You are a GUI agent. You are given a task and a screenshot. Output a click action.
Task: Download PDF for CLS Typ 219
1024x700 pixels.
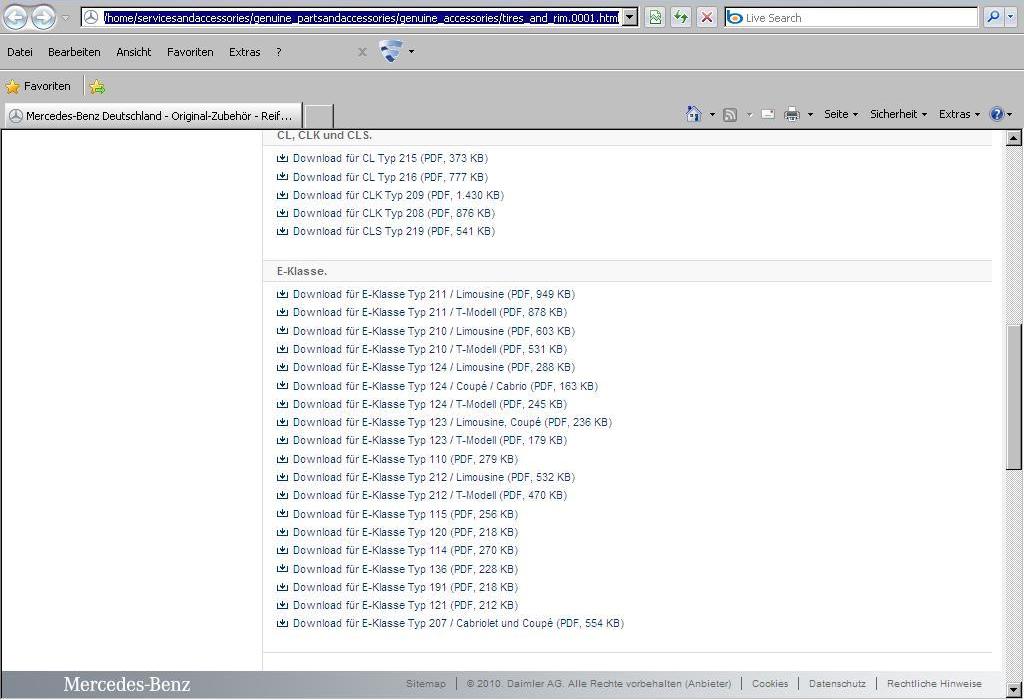pos(394,231)
